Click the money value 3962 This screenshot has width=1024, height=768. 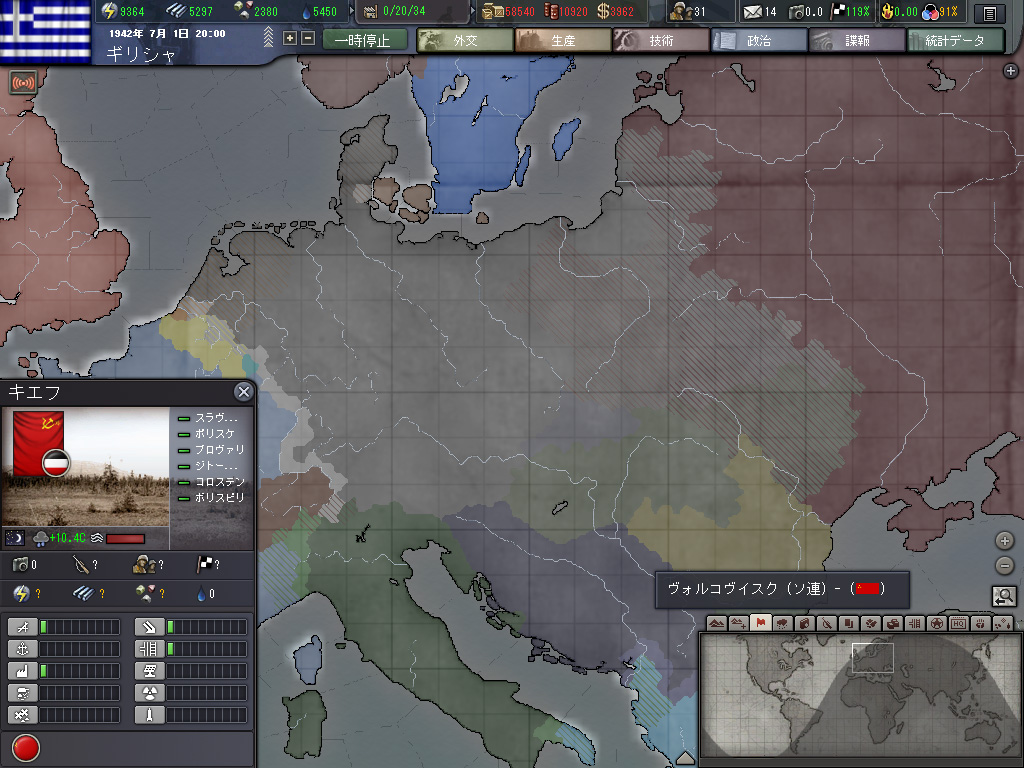(x=622, y=12)
